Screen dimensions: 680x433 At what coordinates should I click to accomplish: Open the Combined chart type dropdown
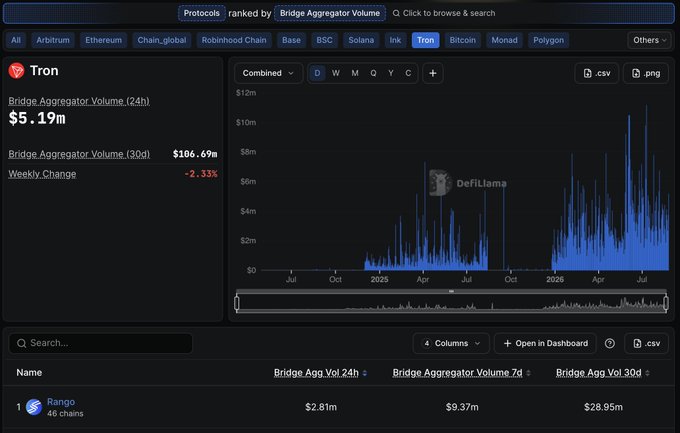[268, 73]
